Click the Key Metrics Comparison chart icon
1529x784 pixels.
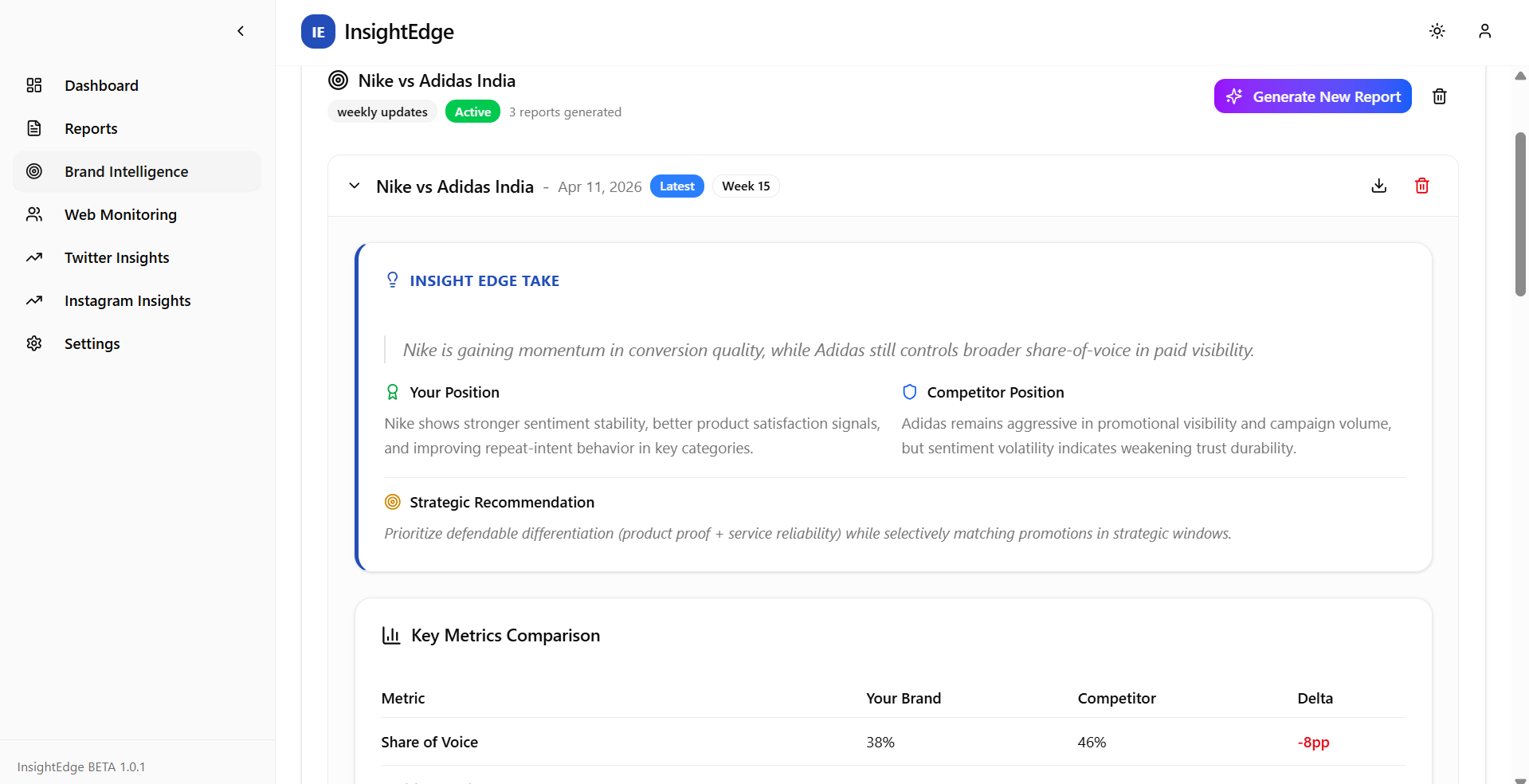click(x=391, y=635)
